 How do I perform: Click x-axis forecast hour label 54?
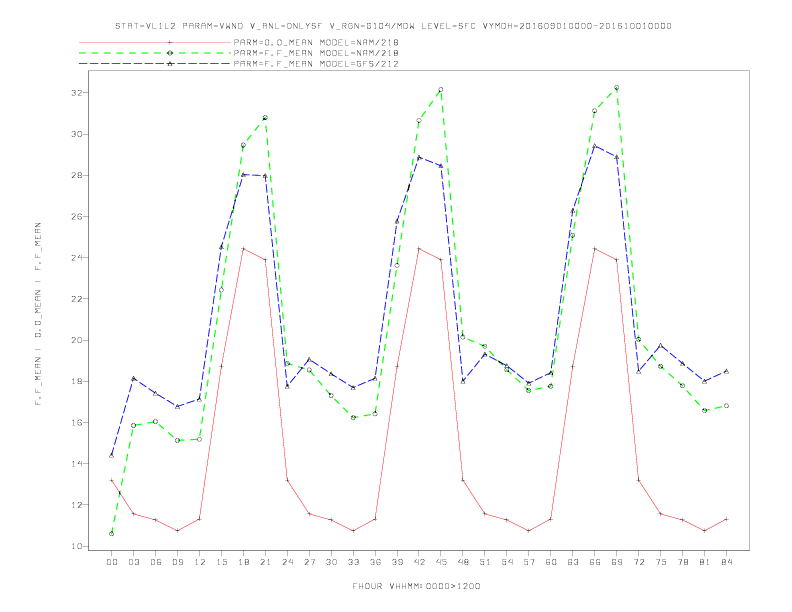[x=507, y=562]
